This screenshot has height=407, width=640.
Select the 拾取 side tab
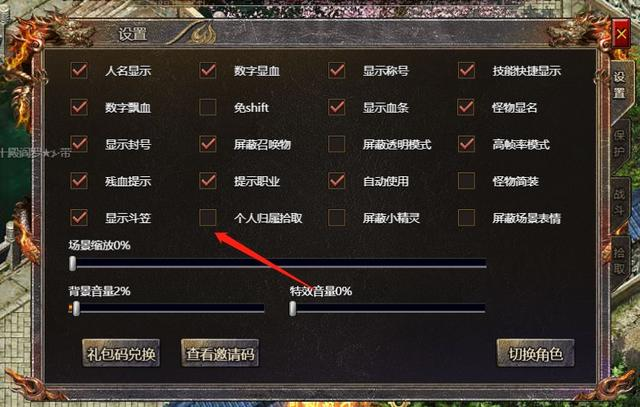[x=620, y=260]
